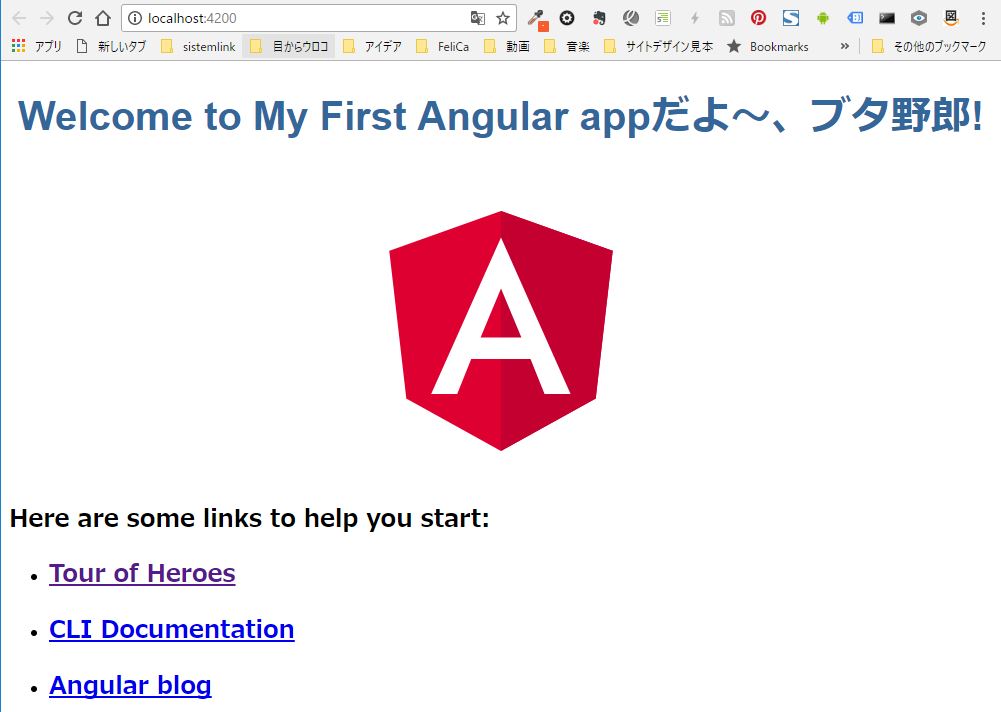Image resolution: width=1001 pixels, height=712 pixels.
Task: Open the sistemlink bookmark folder
Action: point(198,46)
